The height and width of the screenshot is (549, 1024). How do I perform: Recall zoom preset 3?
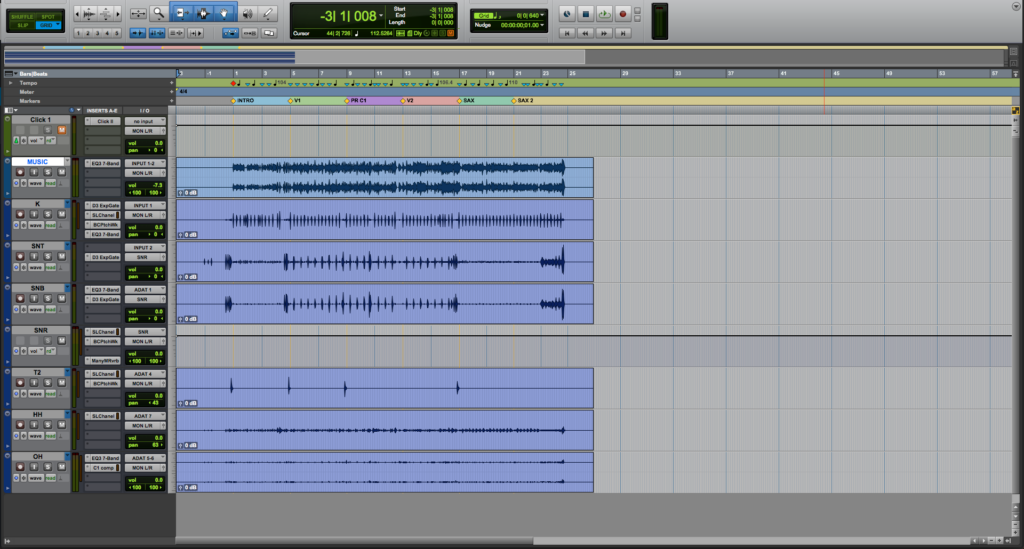(97, 33)
